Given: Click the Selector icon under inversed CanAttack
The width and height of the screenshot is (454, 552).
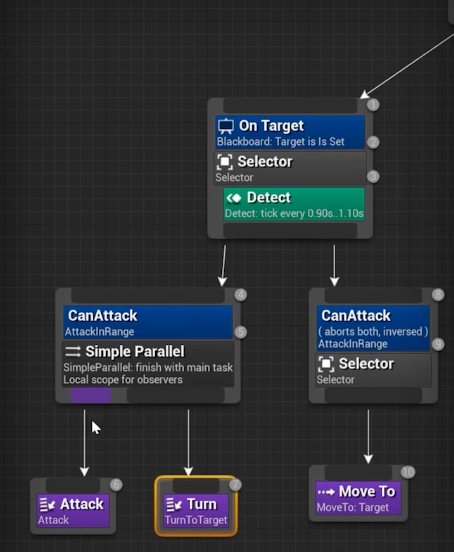Looking at the screenshot, I should click(326, 364).
